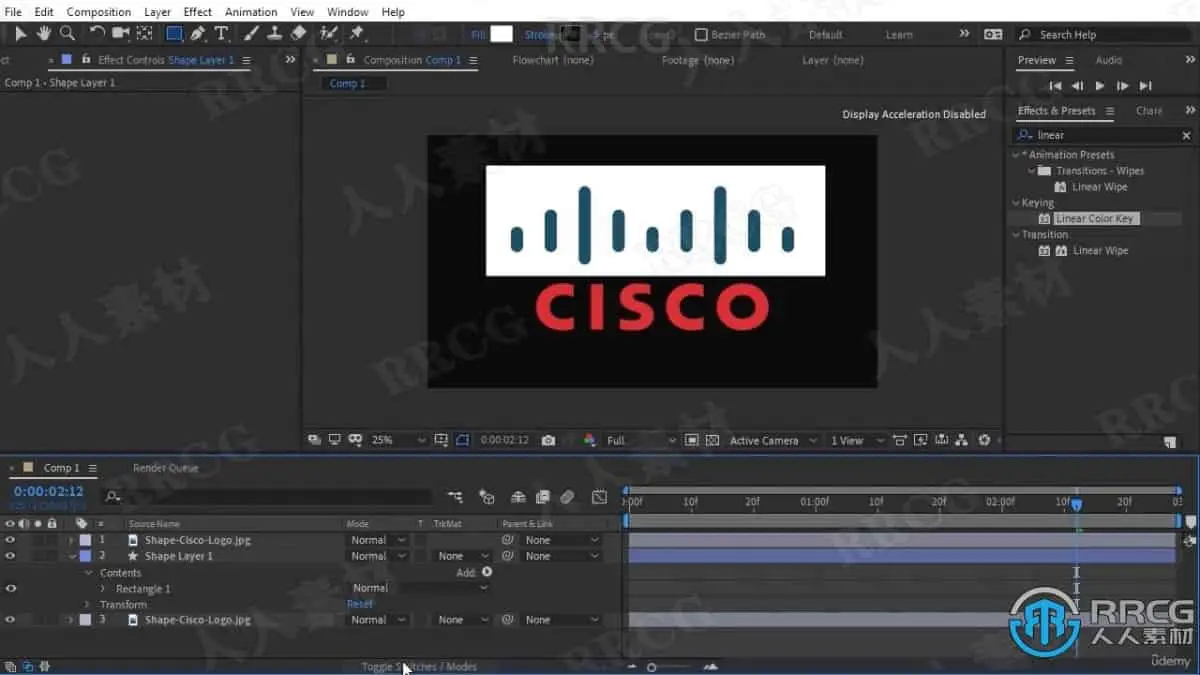The image size is (1200, 675).
Task: Click the Motion Blur icon in timeline
Action: 567,497
